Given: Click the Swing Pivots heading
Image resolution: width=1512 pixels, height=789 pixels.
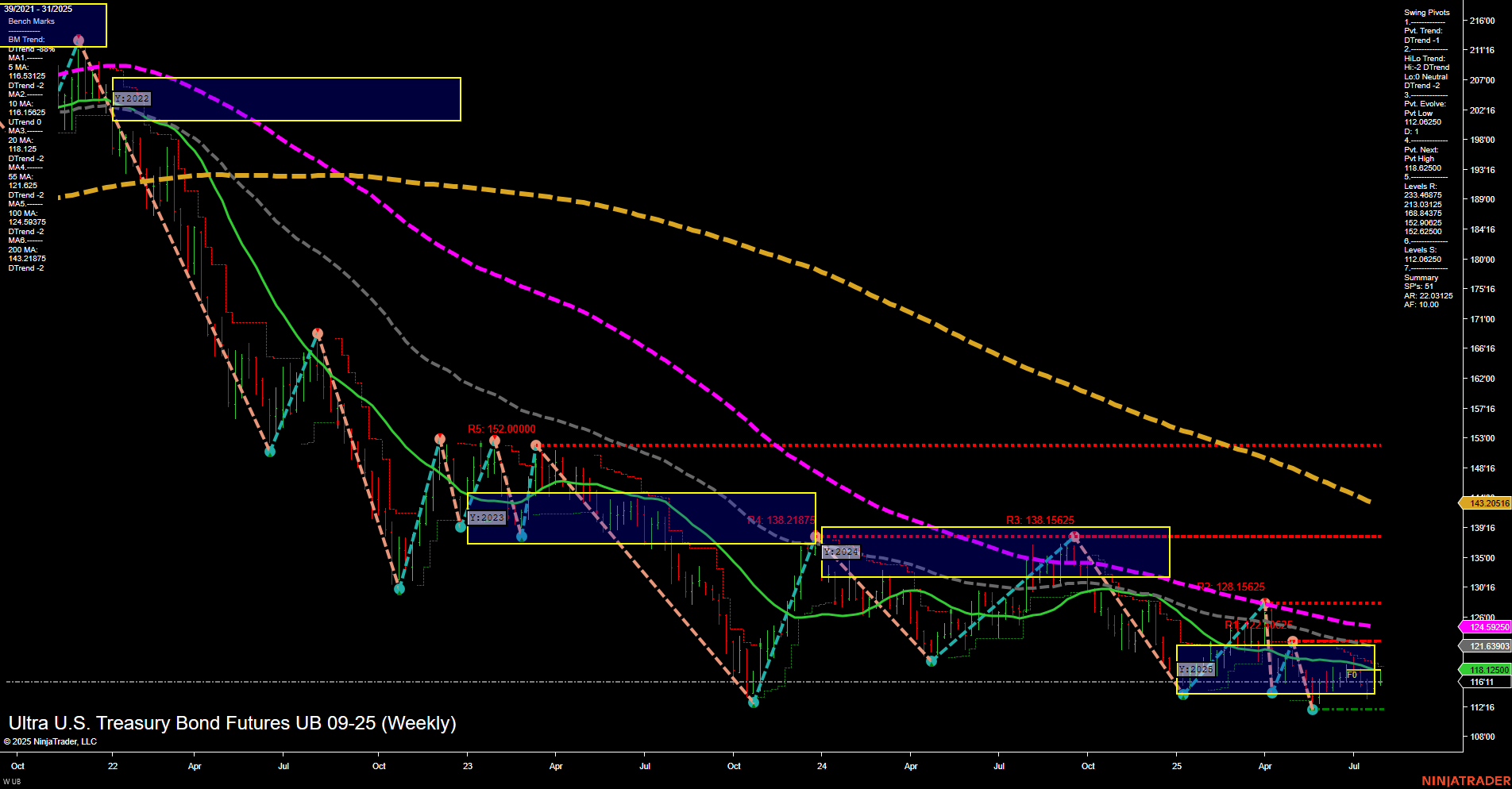Looking at the screenshot, I should [x=1427, y=13].
